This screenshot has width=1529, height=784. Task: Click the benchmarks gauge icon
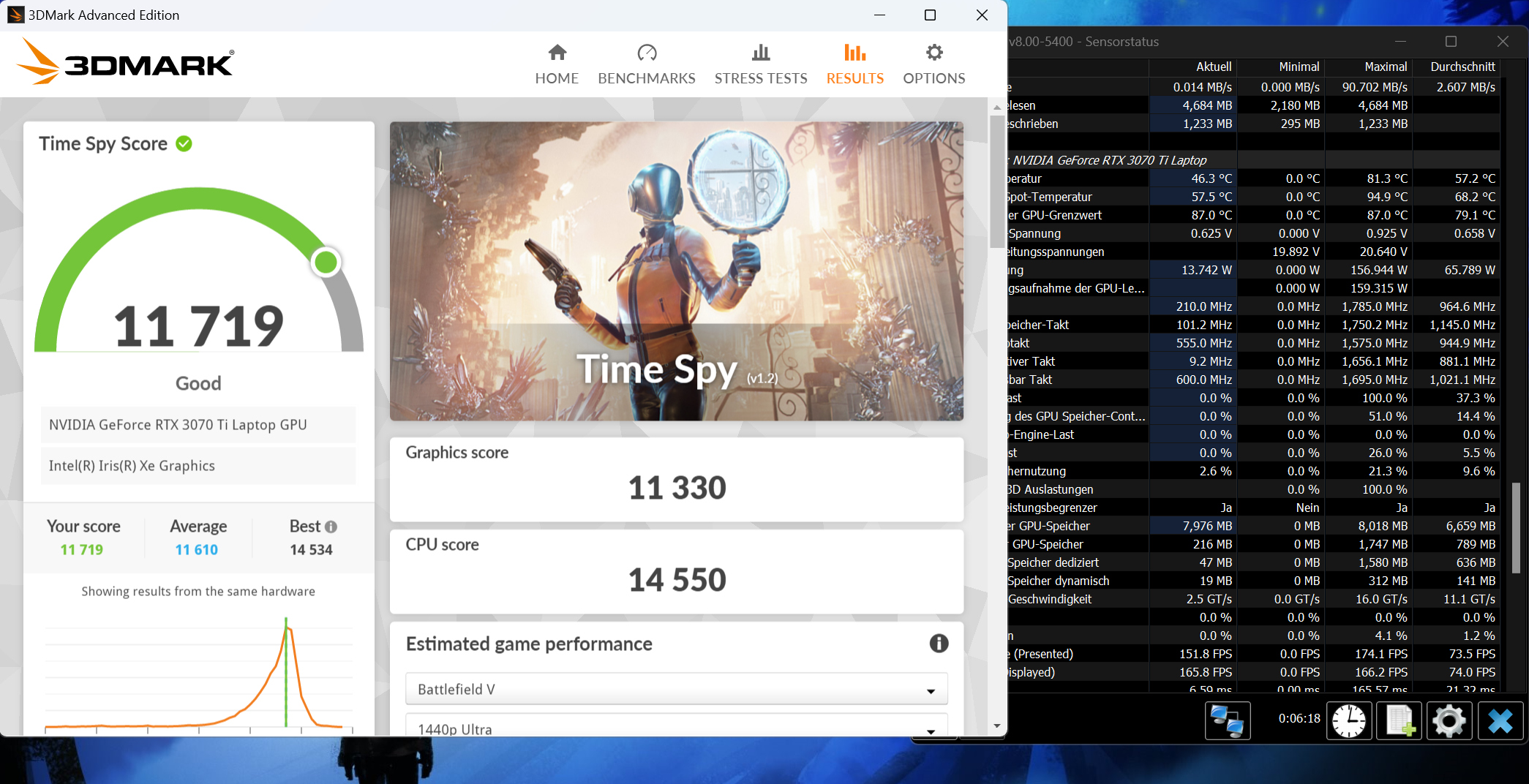click(647, 53)
